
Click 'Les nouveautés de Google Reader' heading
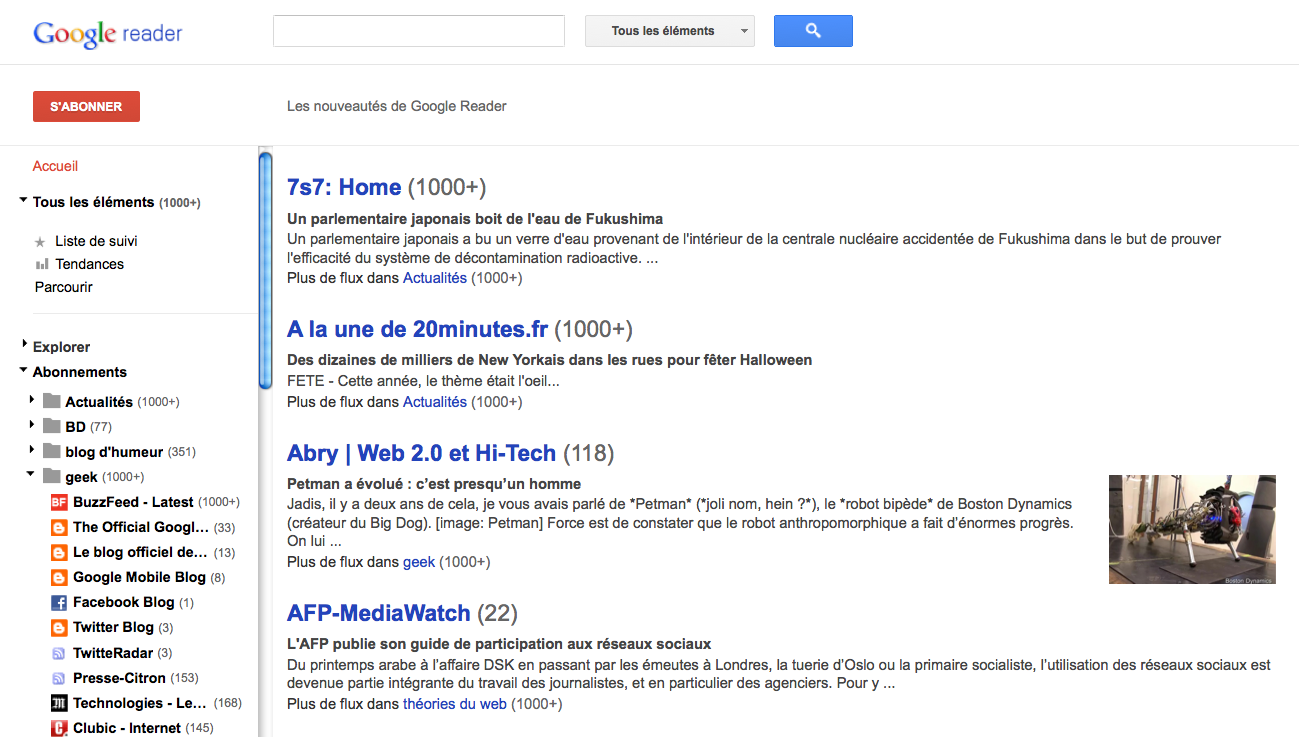point(397,106)
